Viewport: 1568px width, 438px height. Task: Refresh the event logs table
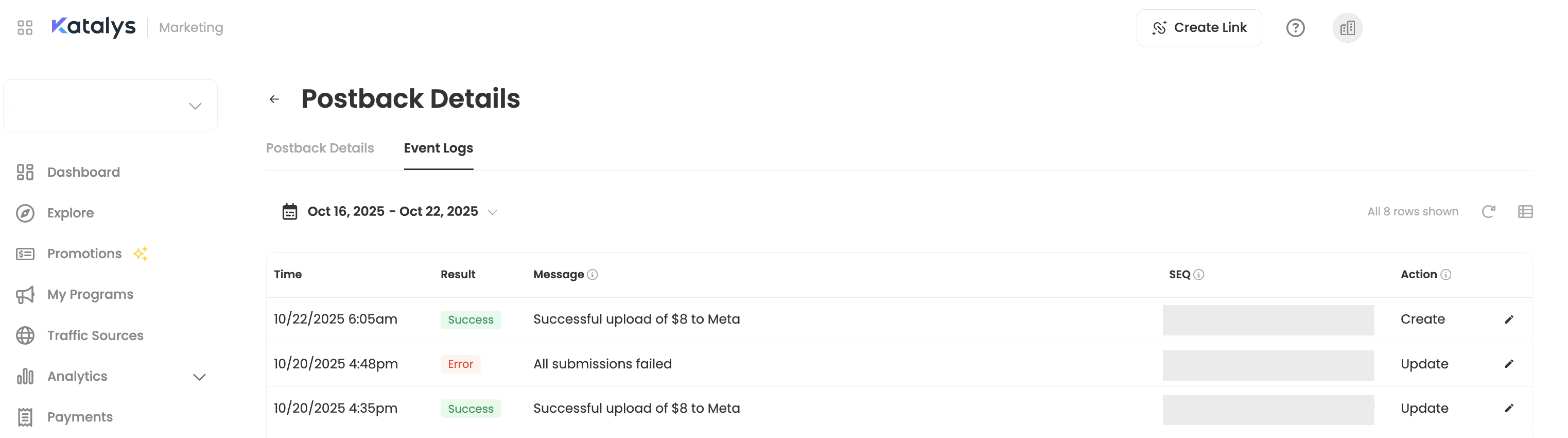1488,211
